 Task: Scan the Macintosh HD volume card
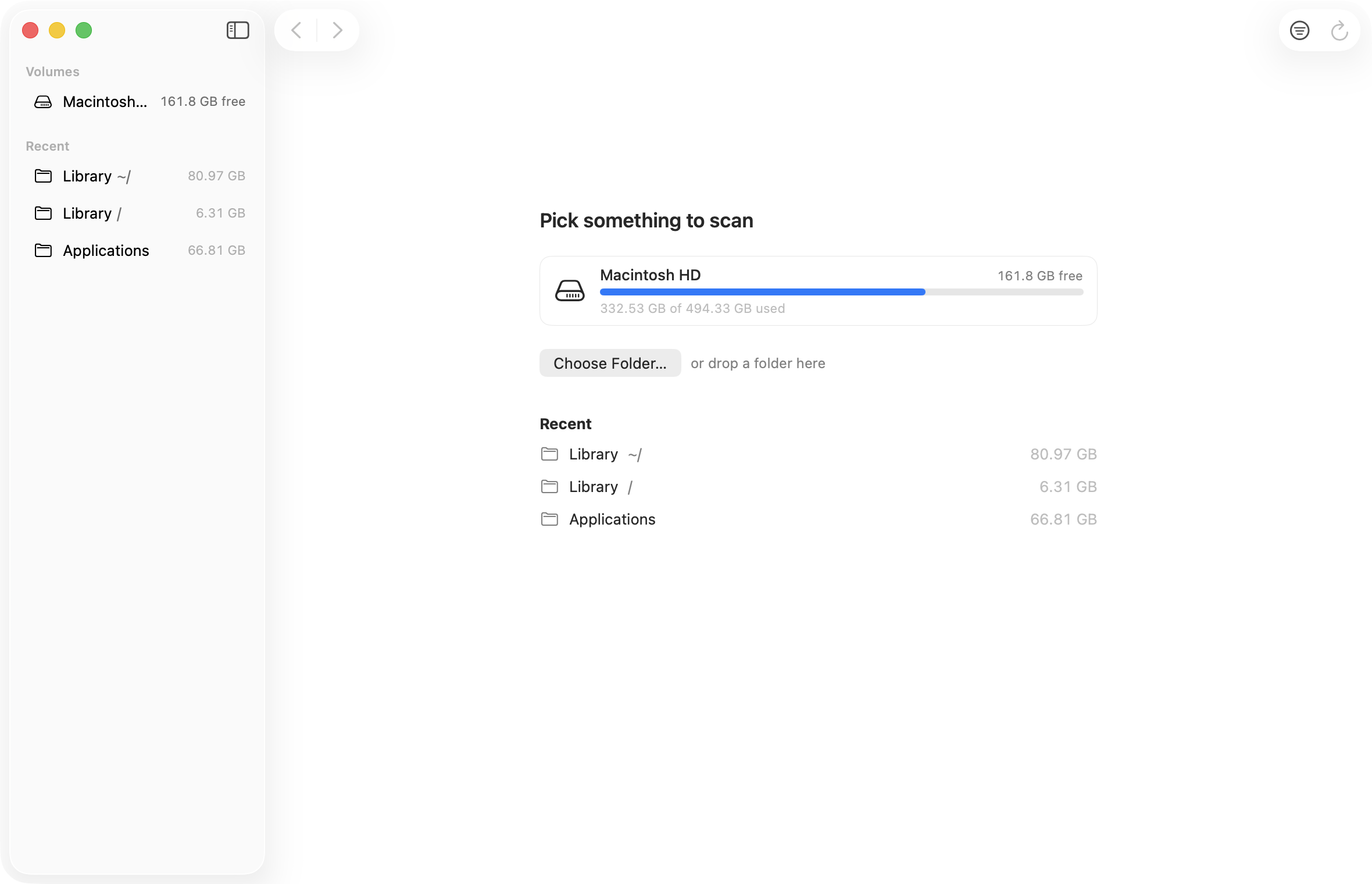pos(818,291)
